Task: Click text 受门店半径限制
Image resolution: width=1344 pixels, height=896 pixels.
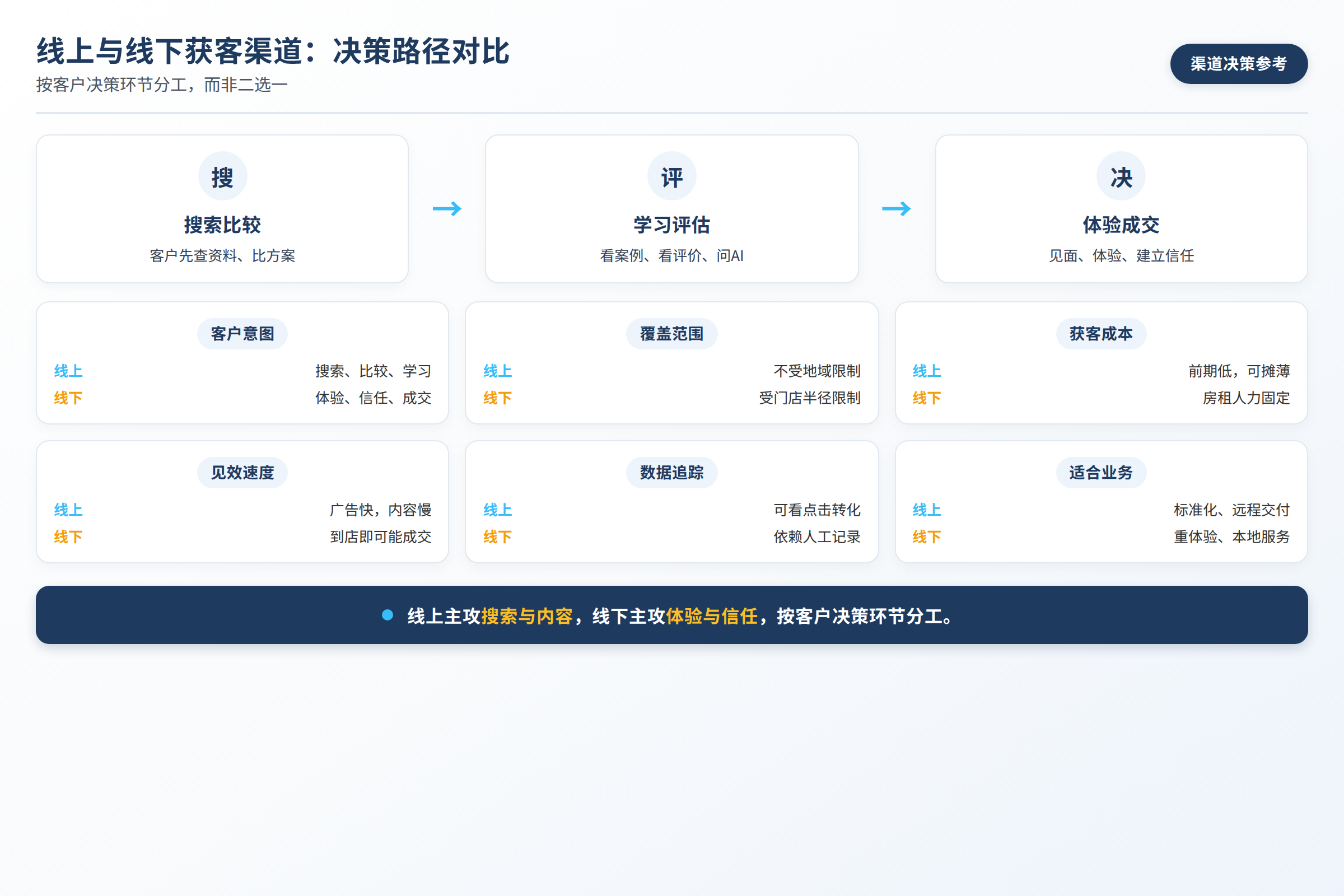Action: coord(810,398)
